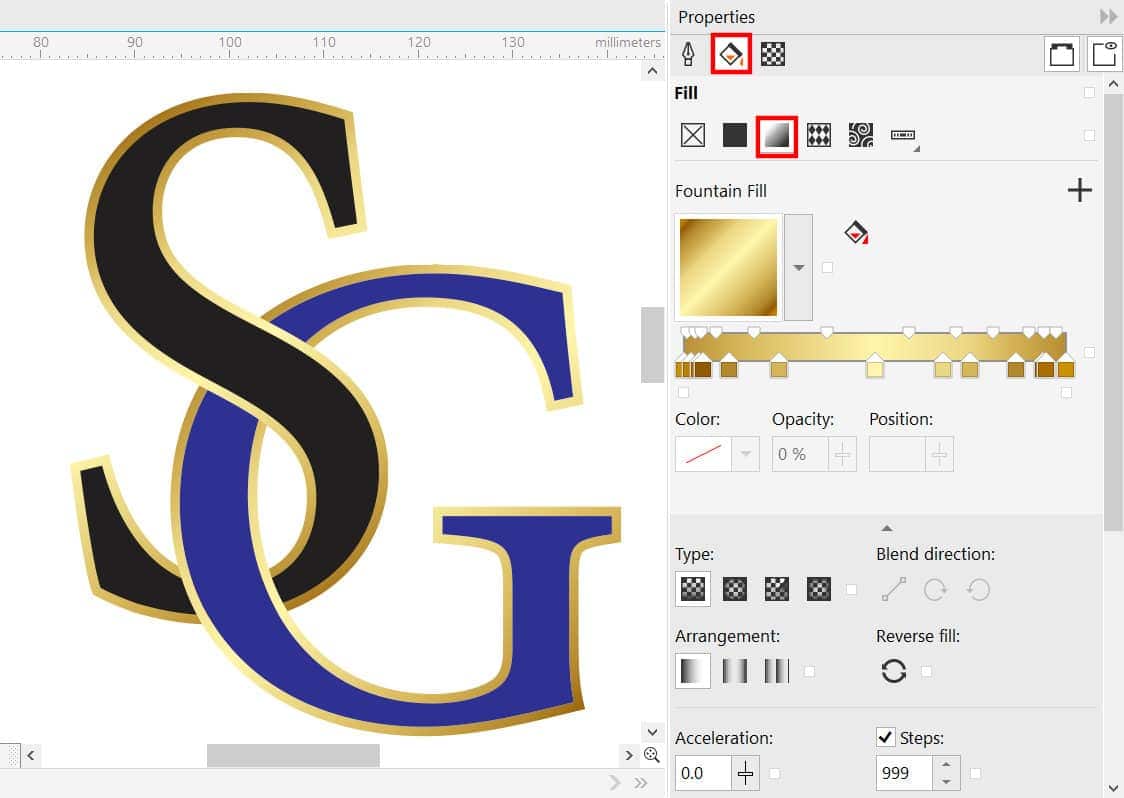Select the texture fill icon
The image size is (1124, 798).
(x=860, y=136)
